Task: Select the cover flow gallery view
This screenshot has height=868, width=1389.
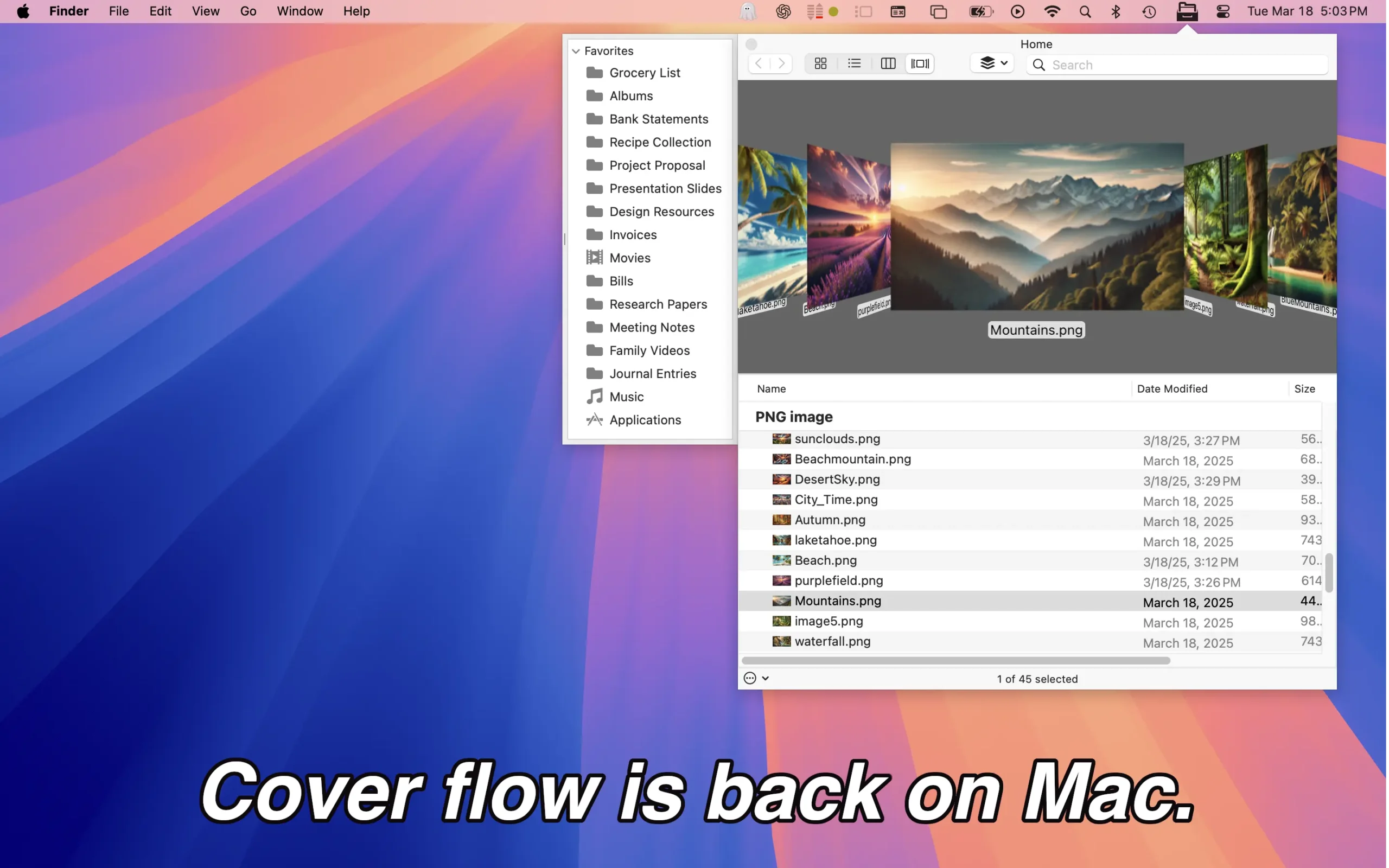Action: click(920, 63)
